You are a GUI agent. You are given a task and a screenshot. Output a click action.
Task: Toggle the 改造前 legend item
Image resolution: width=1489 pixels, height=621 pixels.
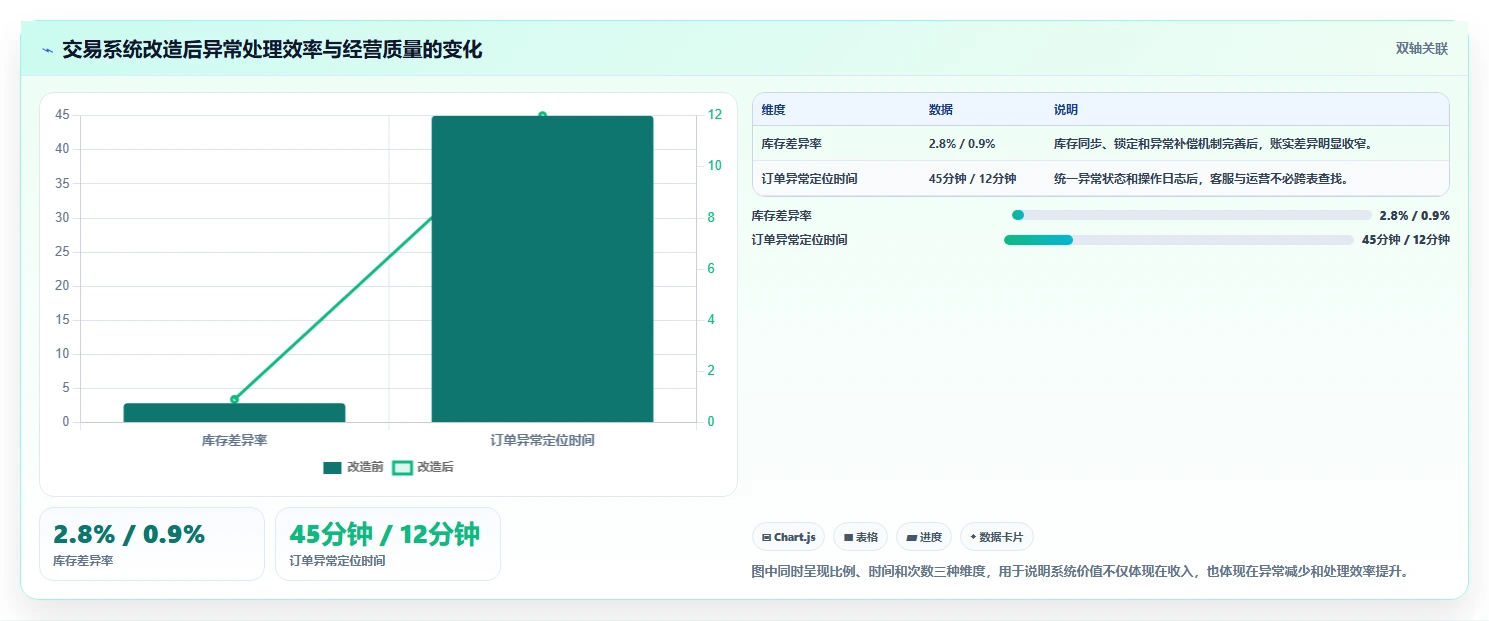coord(354,467)
